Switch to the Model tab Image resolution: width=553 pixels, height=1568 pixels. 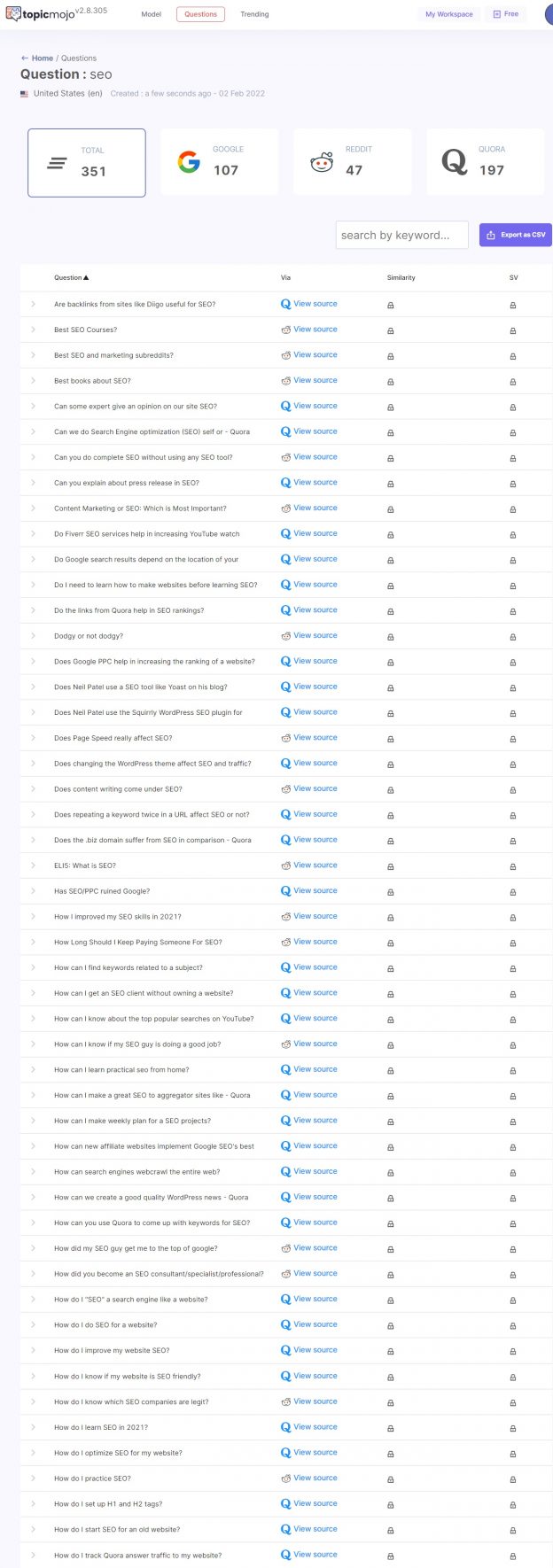pyautogui.click(x=151, y=14)
